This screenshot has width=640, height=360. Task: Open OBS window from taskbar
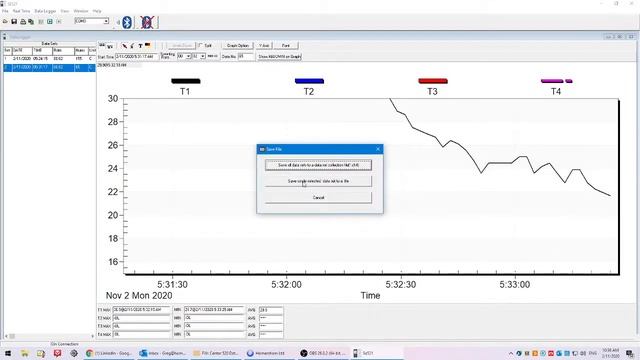[322, 353]
